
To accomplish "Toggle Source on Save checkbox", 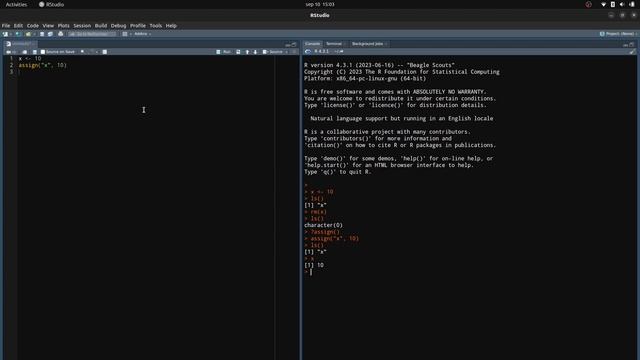I will pos(43,52).
